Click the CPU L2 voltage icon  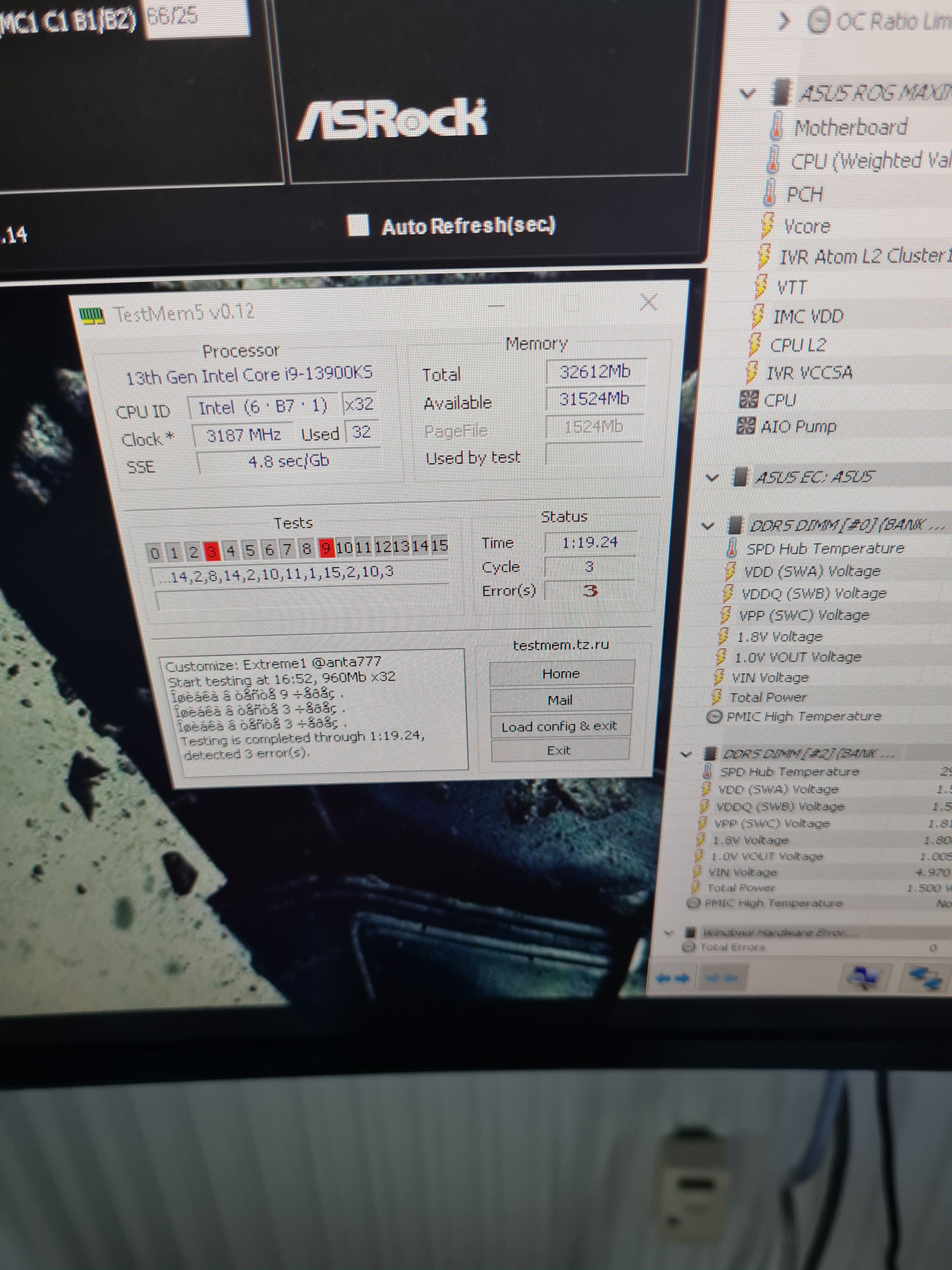click(754, 345)
